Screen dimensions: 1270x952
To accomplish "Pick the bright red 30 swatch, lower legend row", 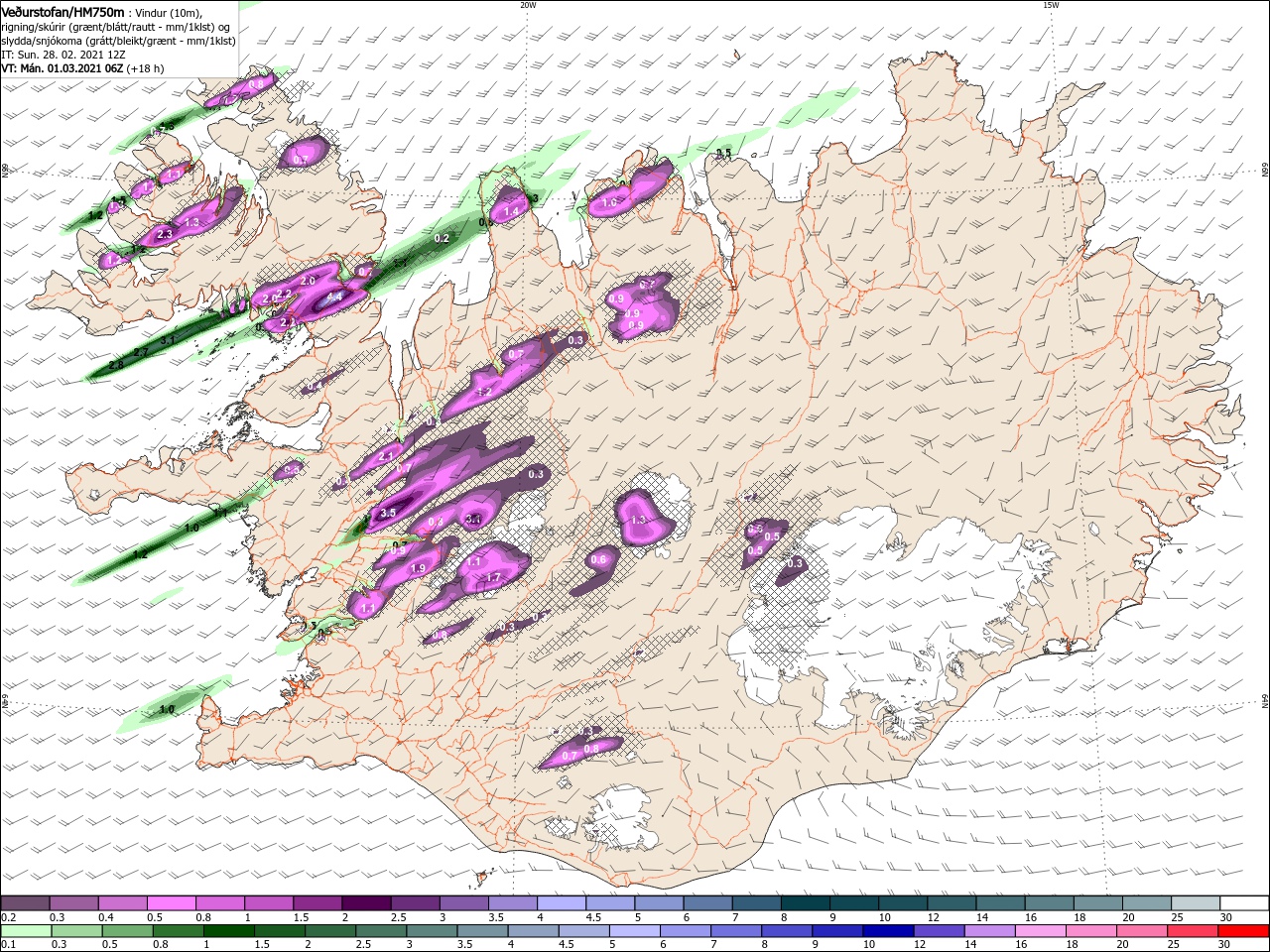I will click(x=1244, y=931).
